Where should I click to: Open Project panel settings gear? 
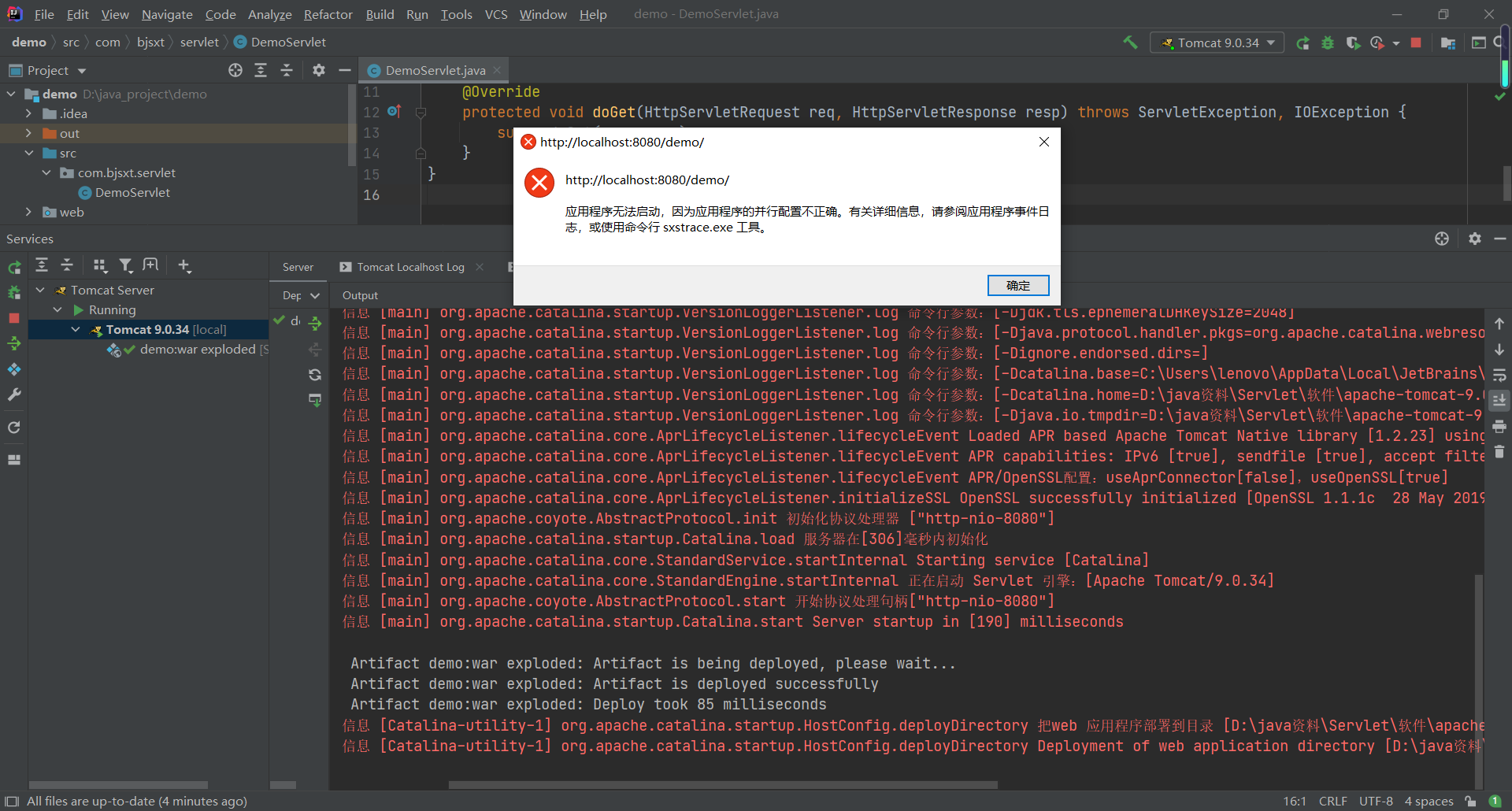pyautogui.click(x=318, y=70)
